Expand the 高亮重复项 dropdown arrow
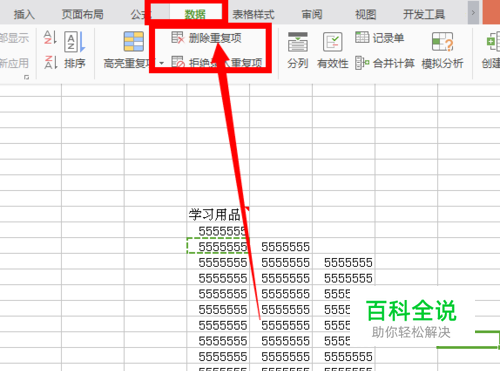Viewport: 500px width, 371px height. click(x=161, y=63)
